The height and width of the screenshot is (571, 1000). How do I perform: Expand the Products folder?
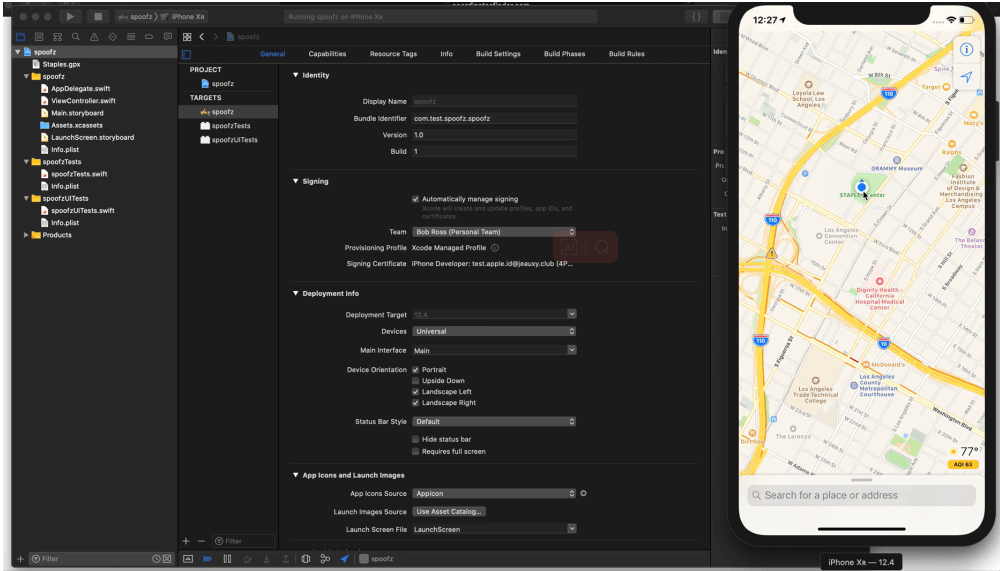(x=26, y=235)
